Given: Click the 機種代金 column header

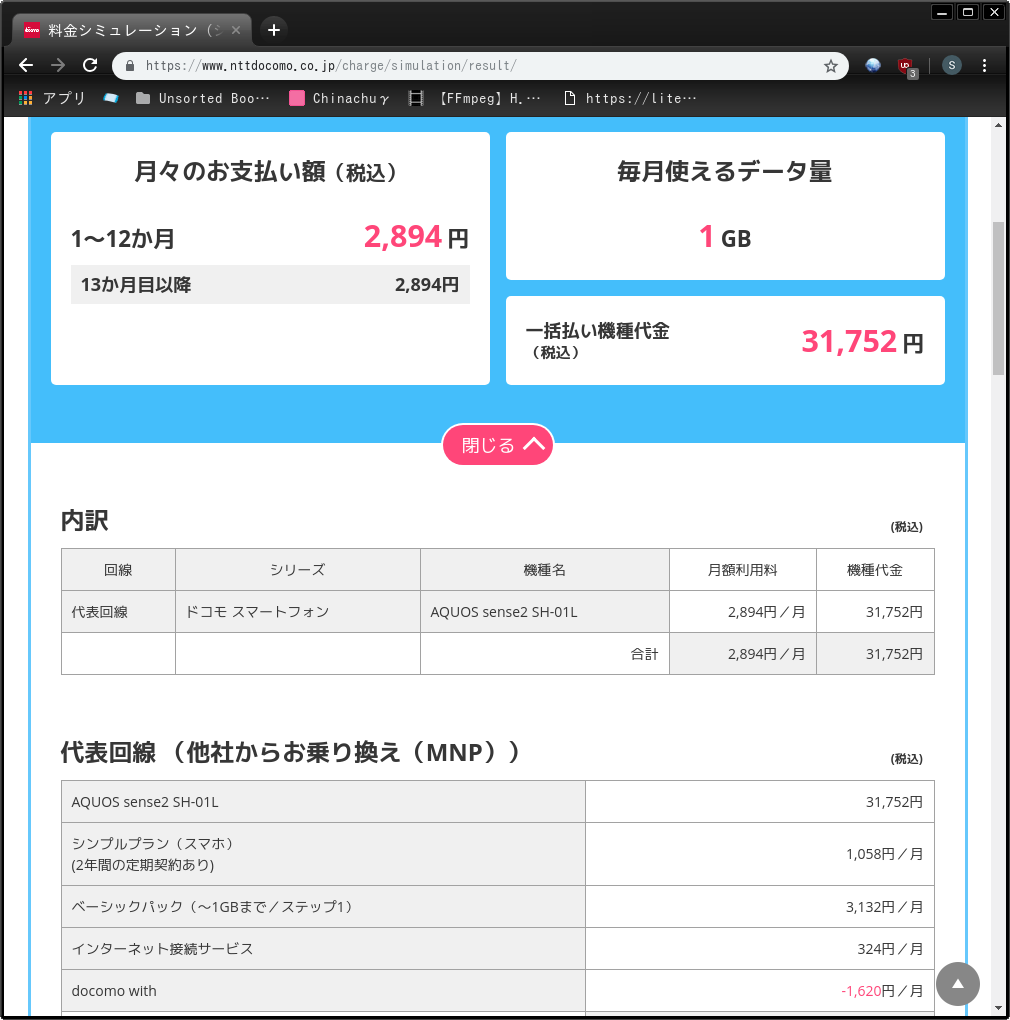Looking at the screenshot, I should click(875, 570).
